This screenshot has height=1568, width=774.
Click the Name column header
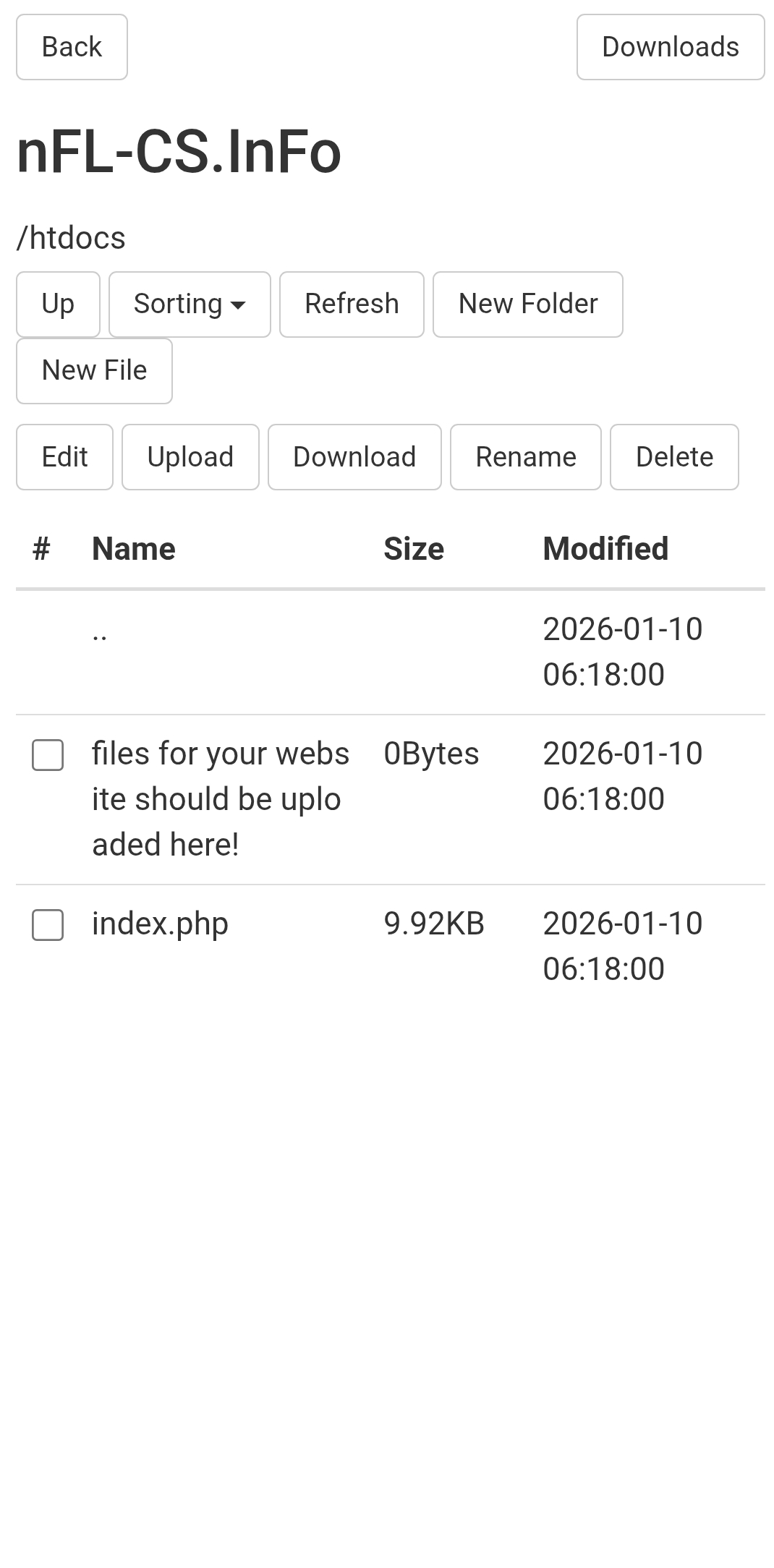(134, 549)
